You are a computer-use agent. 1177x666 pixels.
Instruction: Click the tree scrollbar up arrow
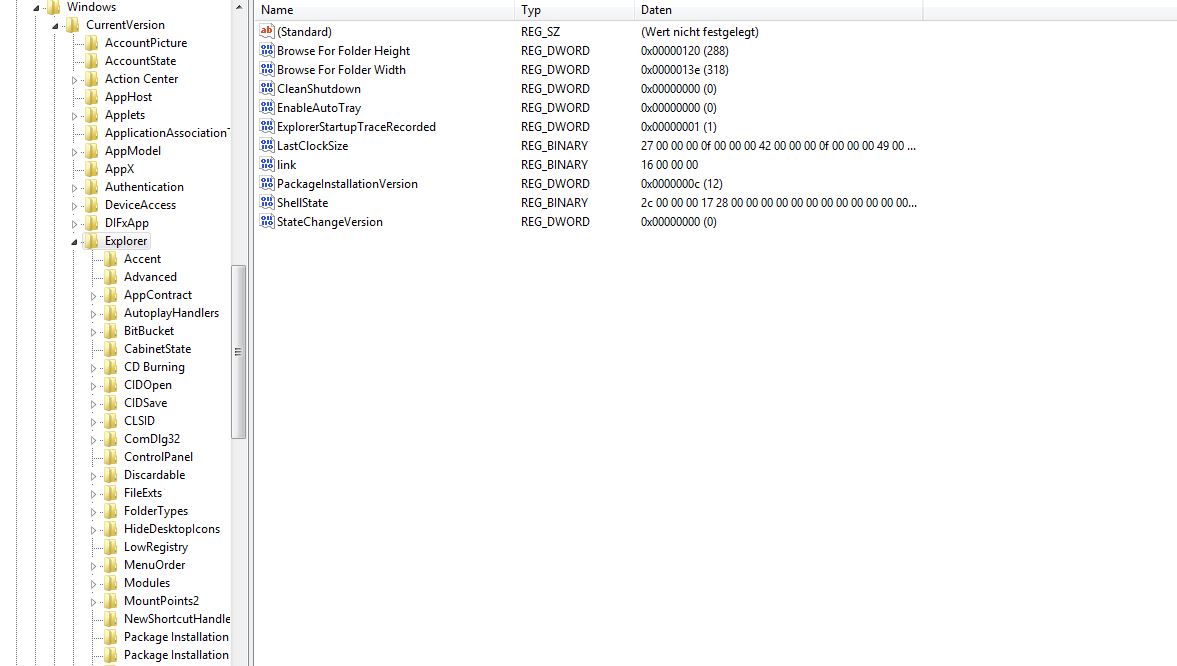[239, 7]
